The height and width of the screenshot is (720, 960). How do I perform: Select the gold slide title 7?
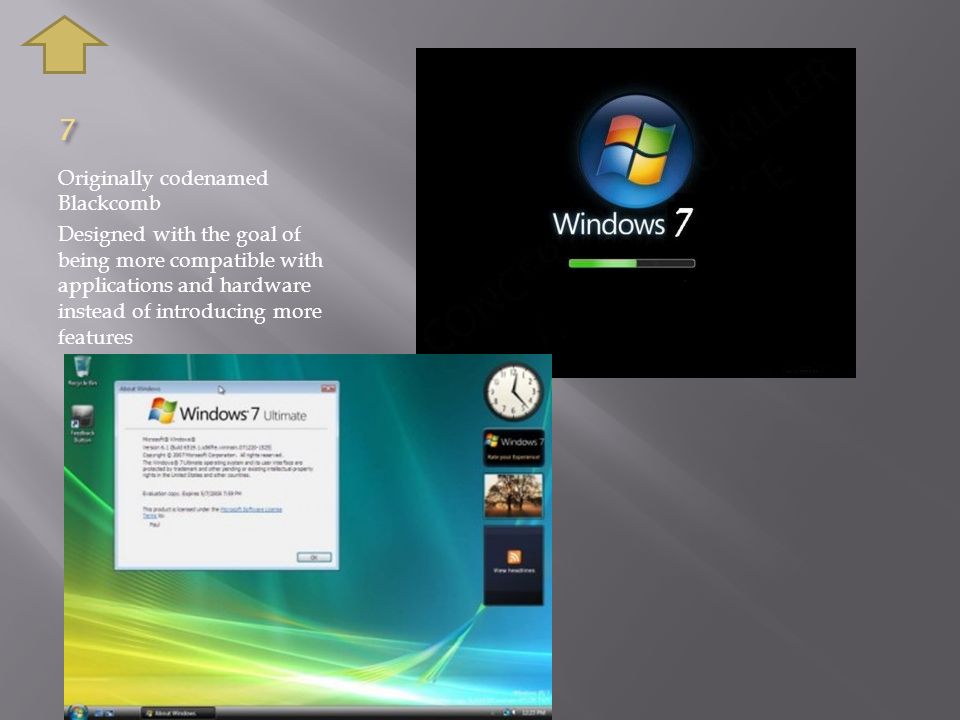(67, 130)
